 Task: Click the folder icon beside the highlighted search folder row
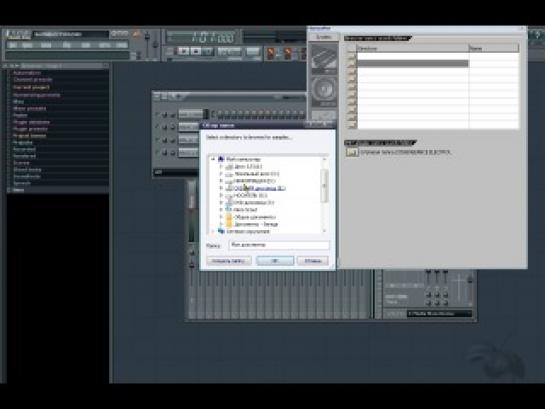point(352,64)
